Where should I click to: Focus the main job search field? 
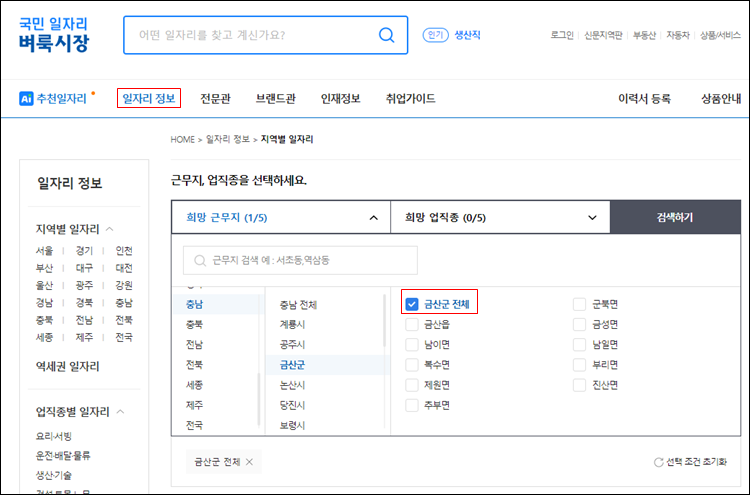click(x=265, y=35)
